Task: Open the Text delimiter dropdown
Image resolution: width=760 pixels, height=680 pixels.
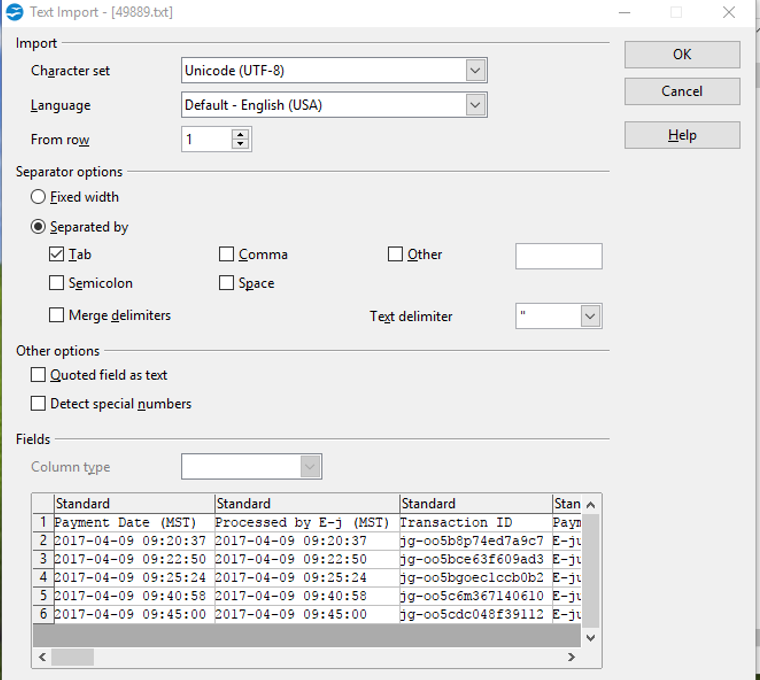Action: [x=590, y=316]
